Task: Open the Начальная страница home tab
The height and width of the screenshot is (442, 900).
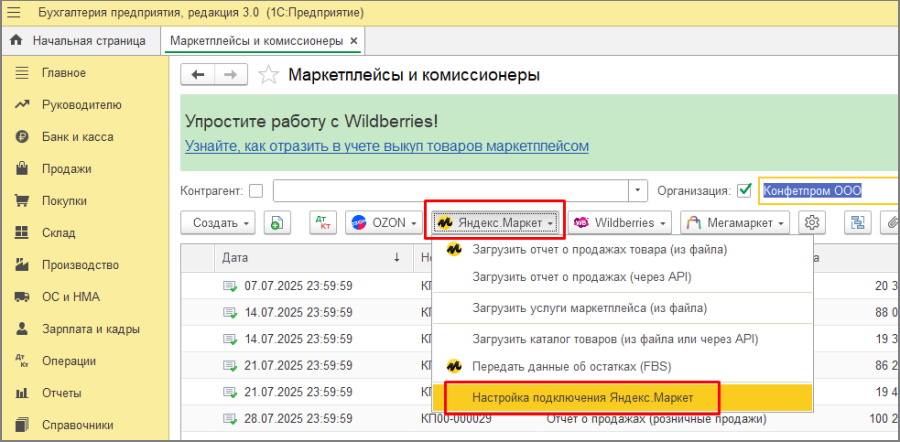Action: coord(79,41)
